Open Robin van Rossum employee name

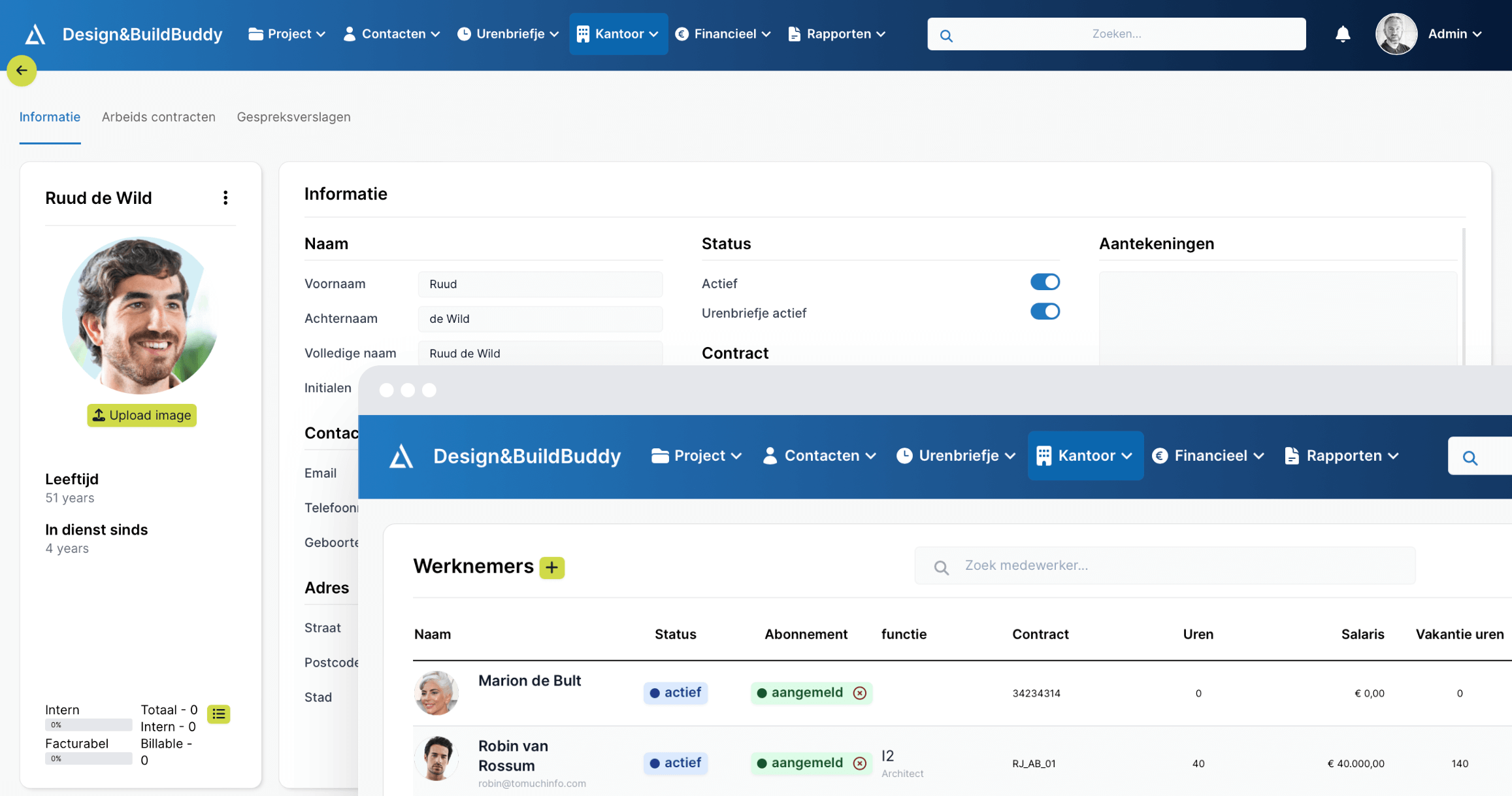point(513,755)
